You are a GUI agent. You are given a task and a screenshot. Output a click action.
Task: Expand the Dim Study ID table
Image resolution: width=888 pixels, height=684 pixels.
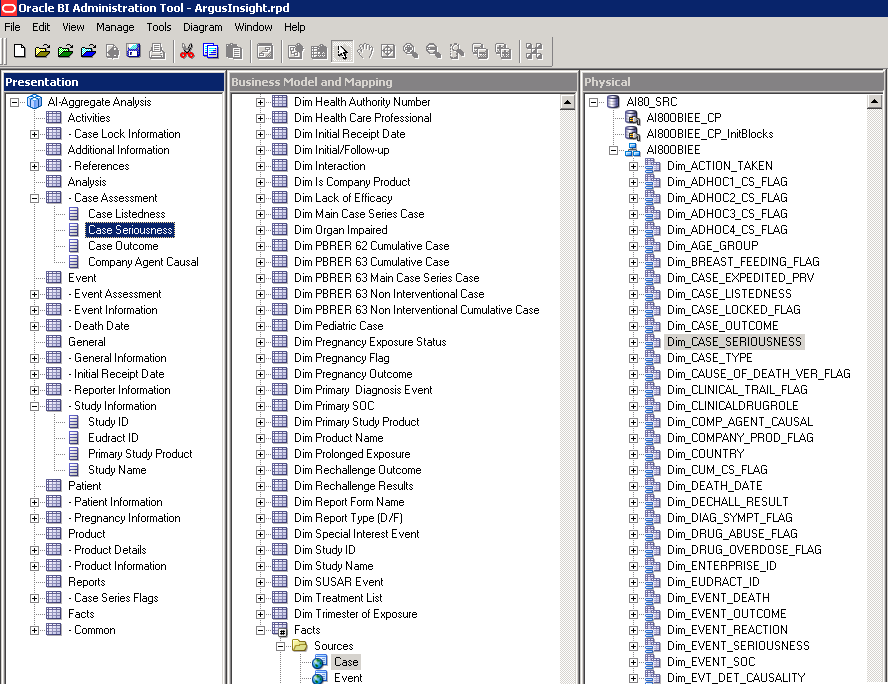point(260,550)
